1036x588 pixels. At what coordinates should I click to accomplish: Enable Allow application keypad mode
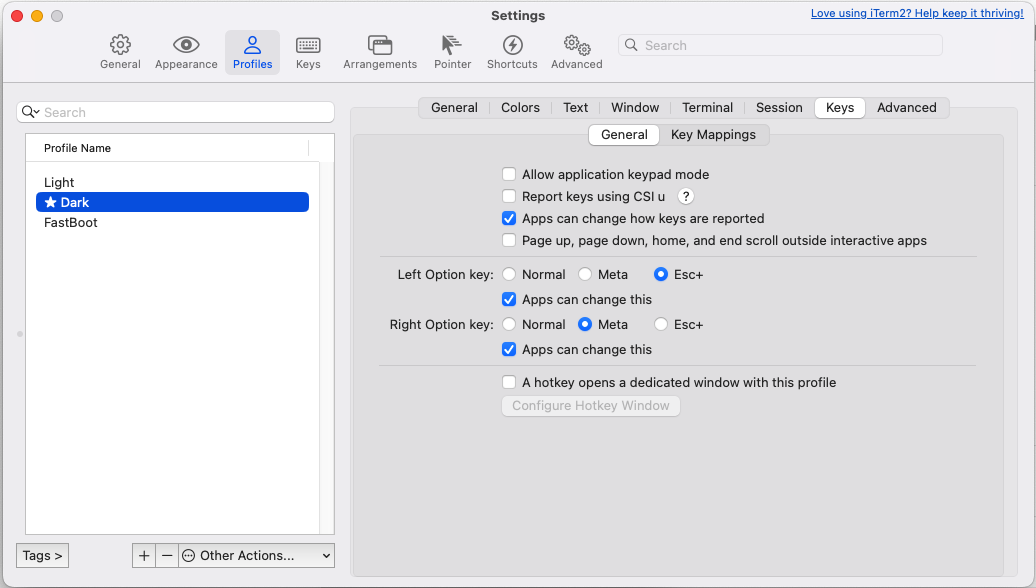(x=509, y=175)
